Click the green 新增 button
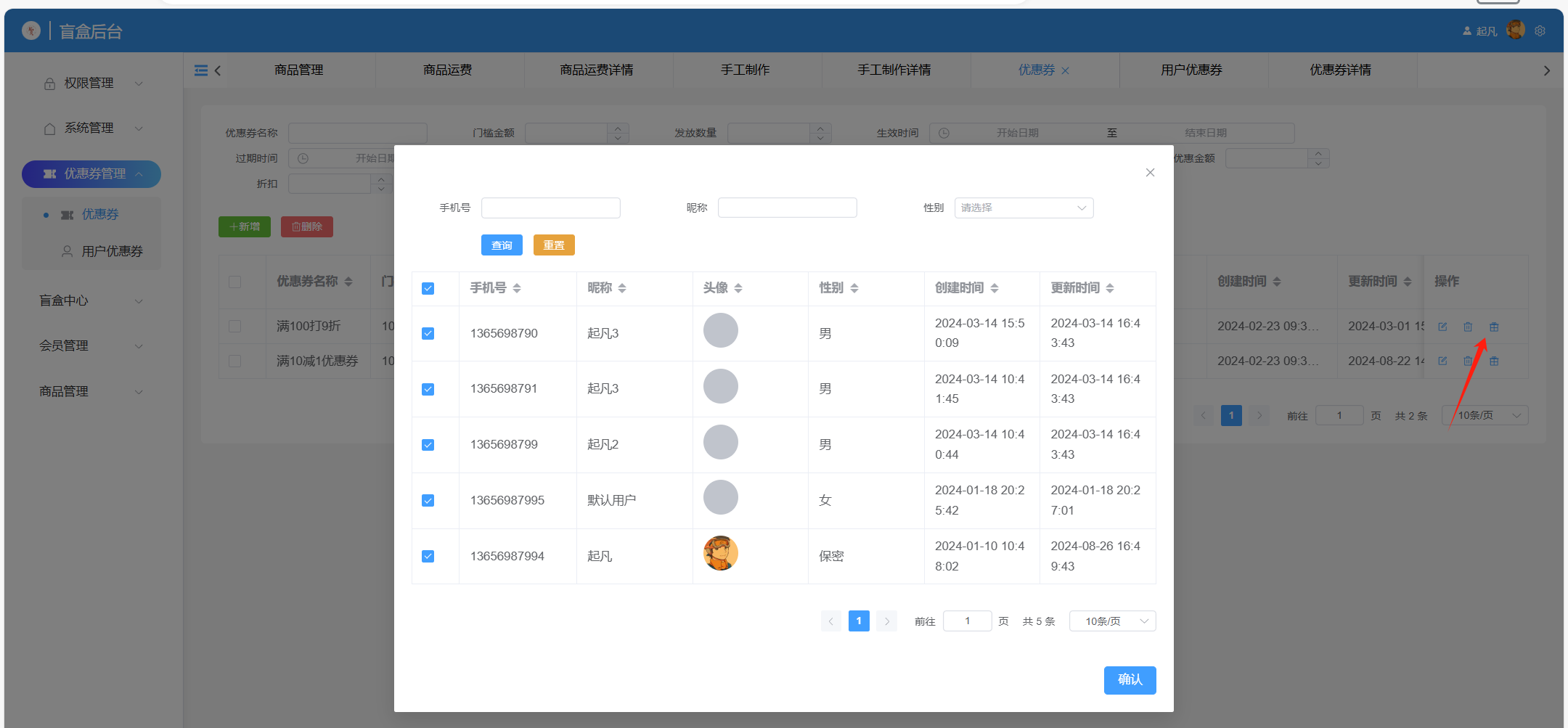The height and width of the screenshot is (728, 1568). click(245, 226)
